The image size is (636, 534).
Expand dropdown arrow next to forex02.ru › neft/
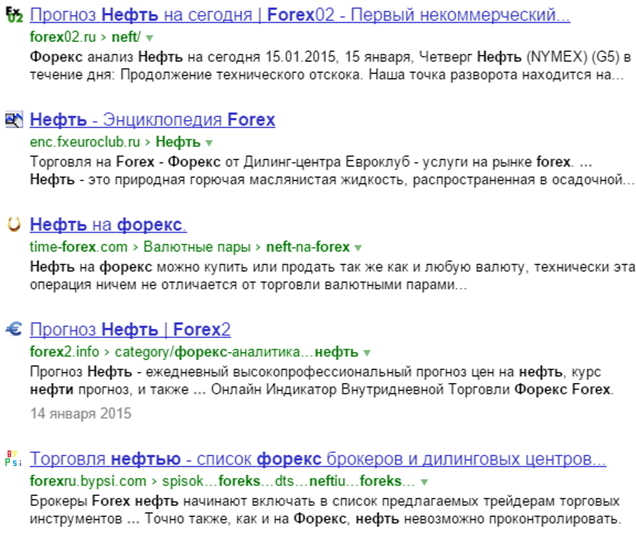coord(149,38)
